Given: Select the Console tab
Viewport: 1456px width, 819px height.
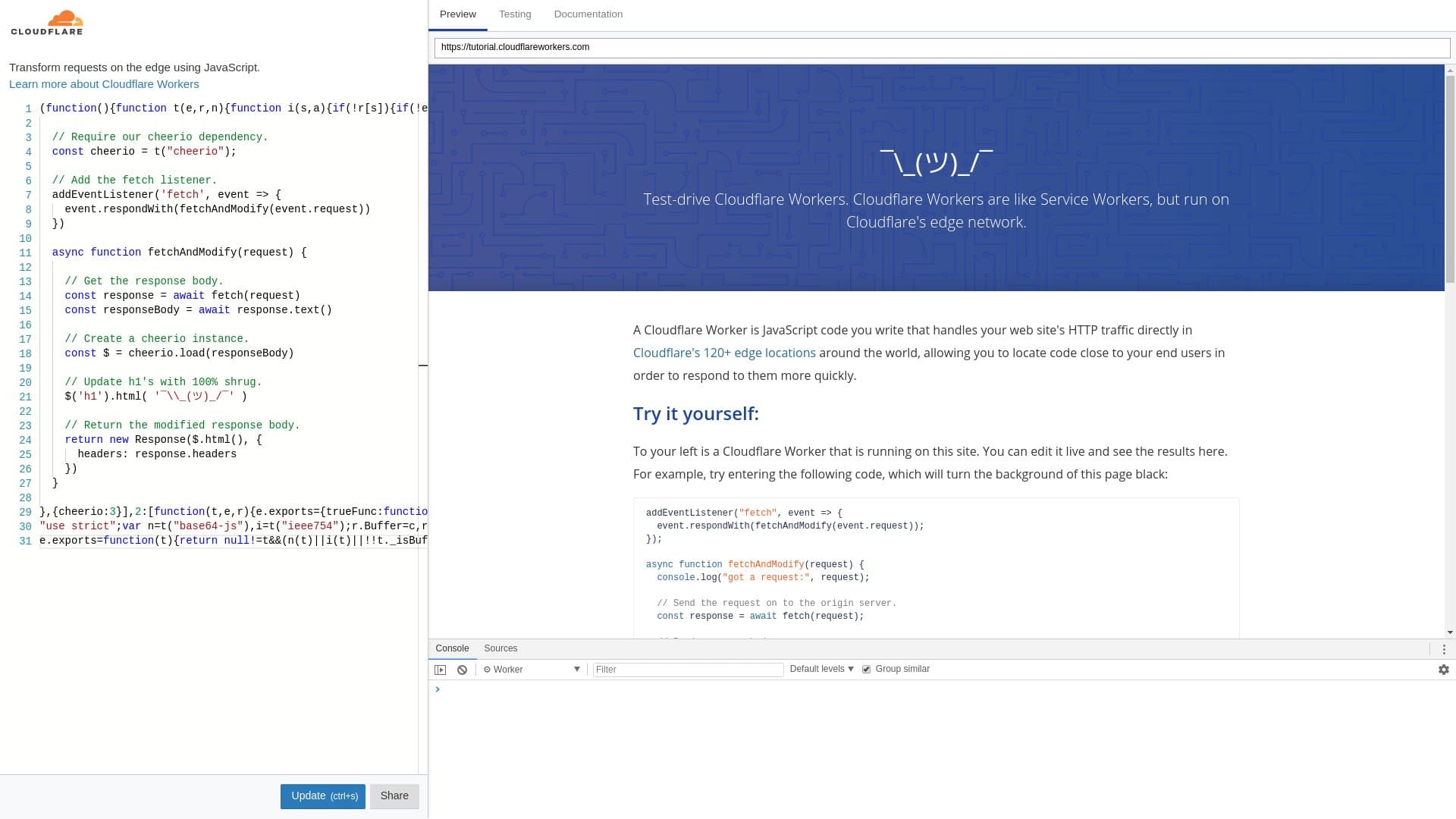Looking at the screenshot, I should (x=452, y=648).
